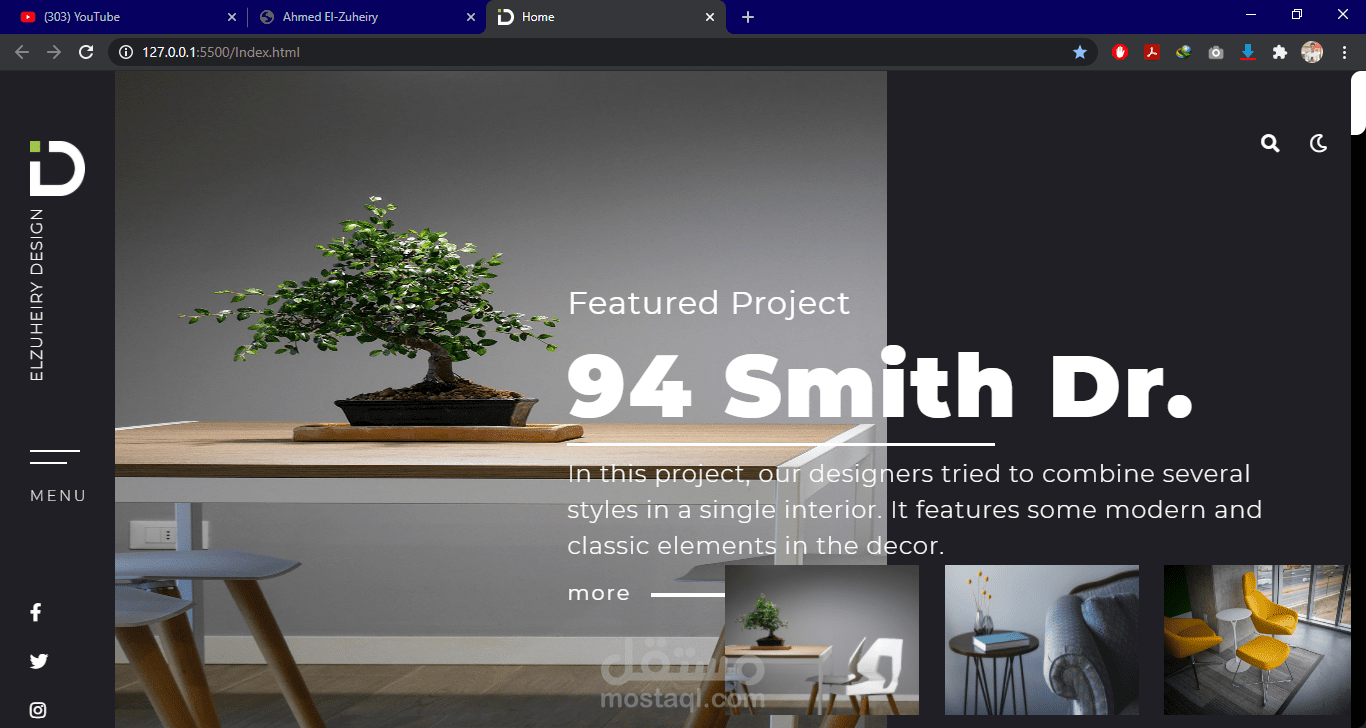Open the camera screenshot extension
The height and width of the screenshot is (728, 1366).
[x=1216, y=52]
